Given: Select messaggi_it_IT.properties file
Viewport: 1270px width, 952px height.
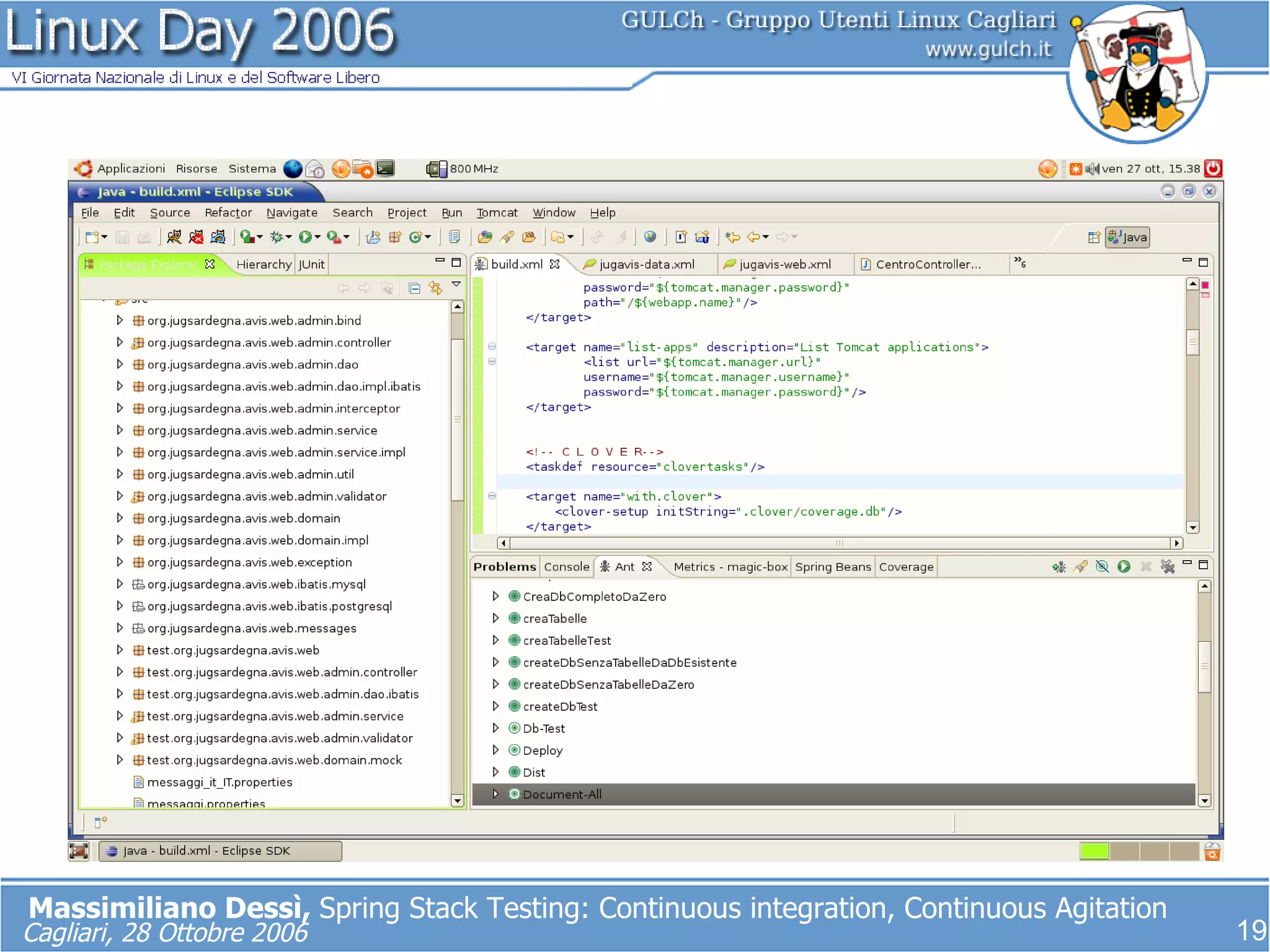Looking at the screenshot, I should point(220,782).
